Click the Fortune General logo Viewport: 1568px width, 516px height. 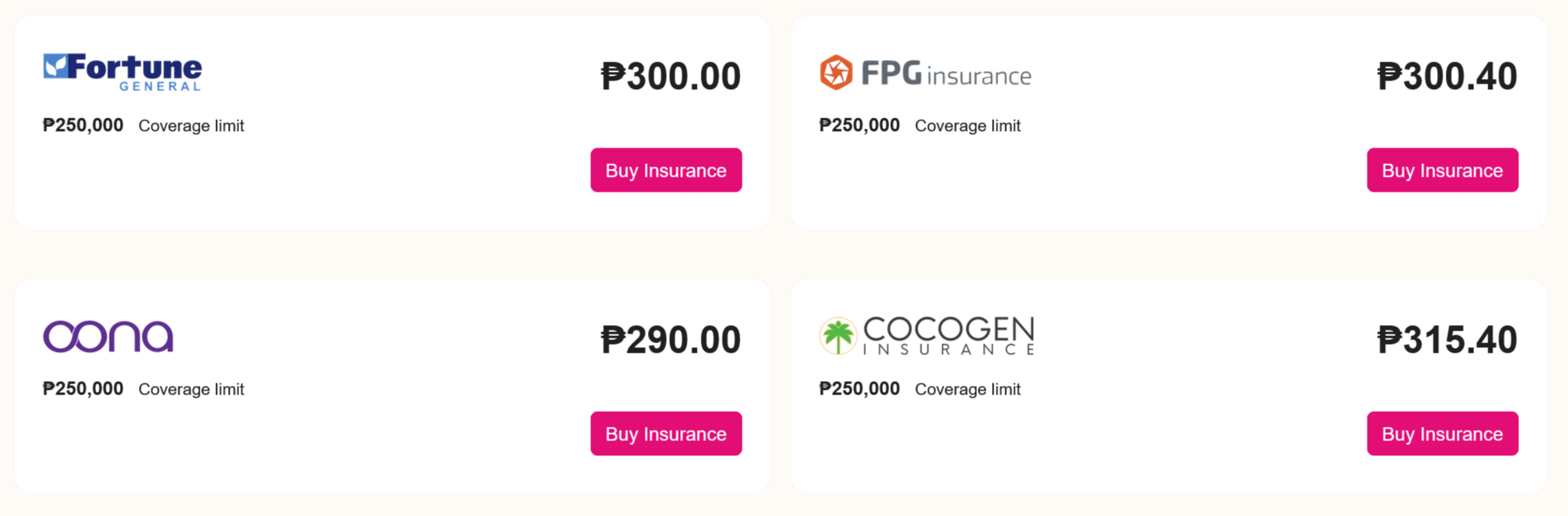pyautogui.click(x=122, y=72)
